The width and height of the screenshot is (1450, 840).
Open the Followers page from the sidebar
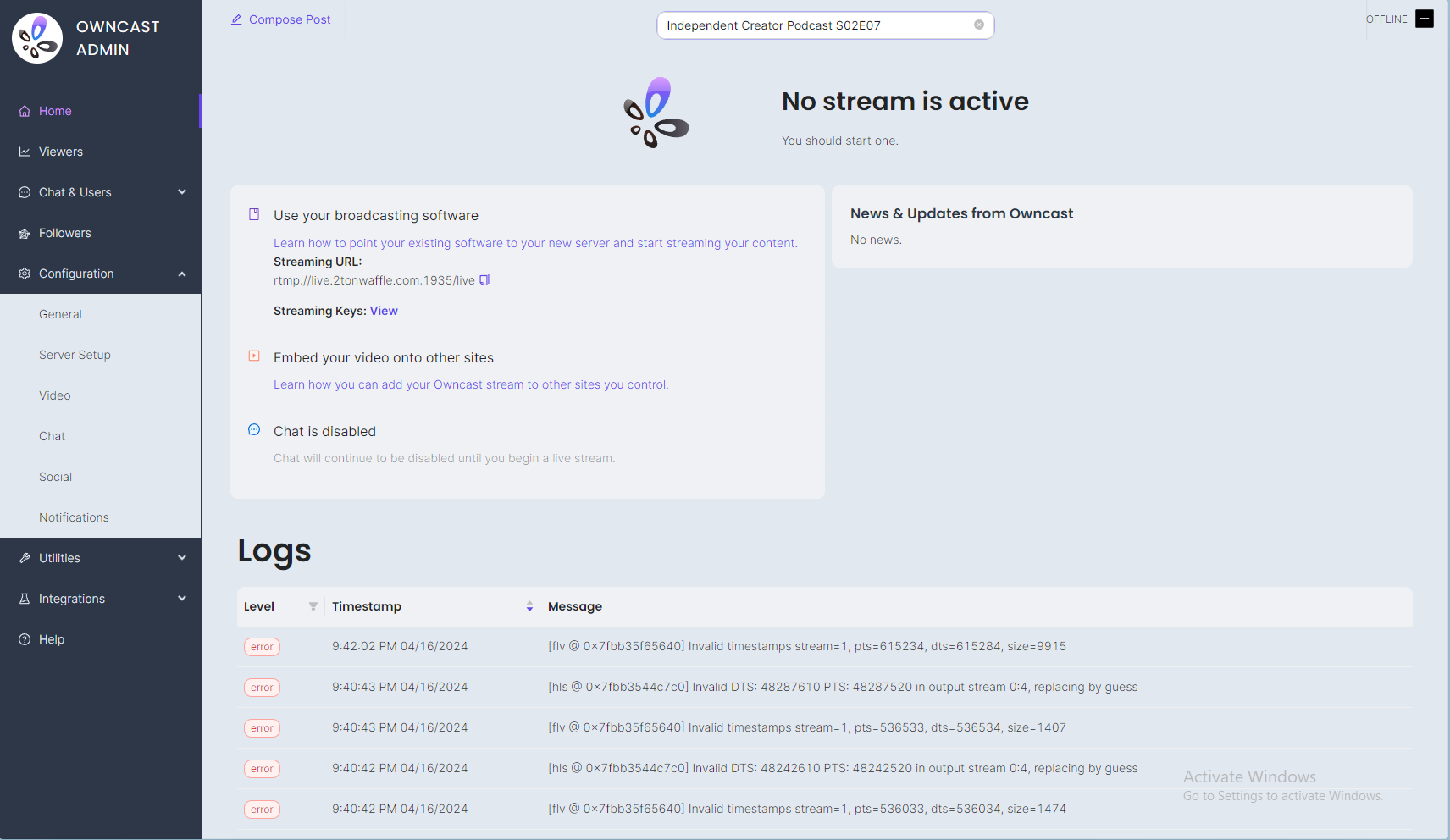click(64, 233)
